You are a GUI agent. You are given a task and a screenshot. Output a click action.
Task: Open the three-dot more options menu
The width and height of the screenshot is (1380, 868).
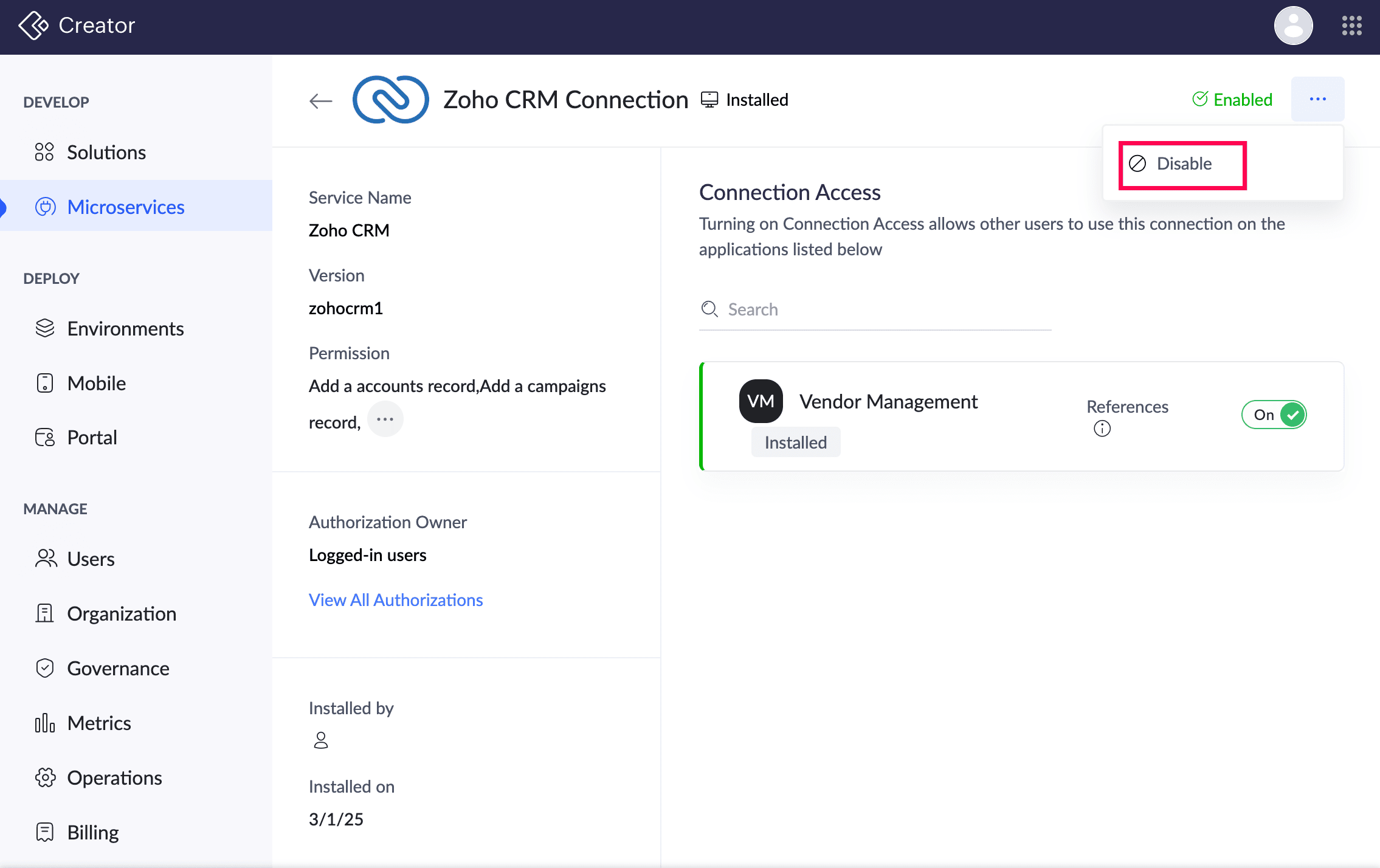pos(1317,99)
